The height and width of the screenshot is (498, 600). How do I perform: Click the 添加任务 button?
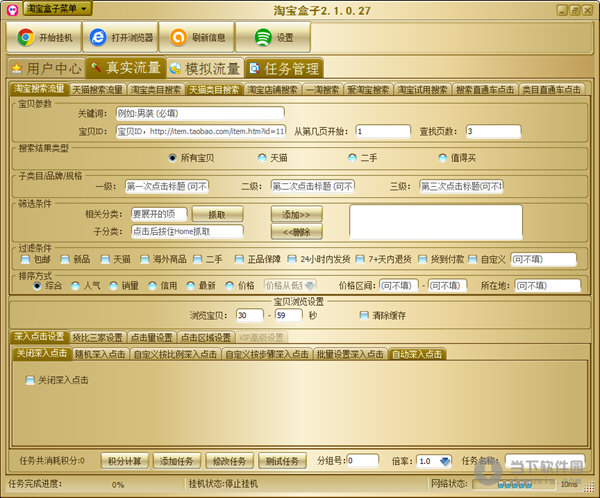tap(177, 461)
